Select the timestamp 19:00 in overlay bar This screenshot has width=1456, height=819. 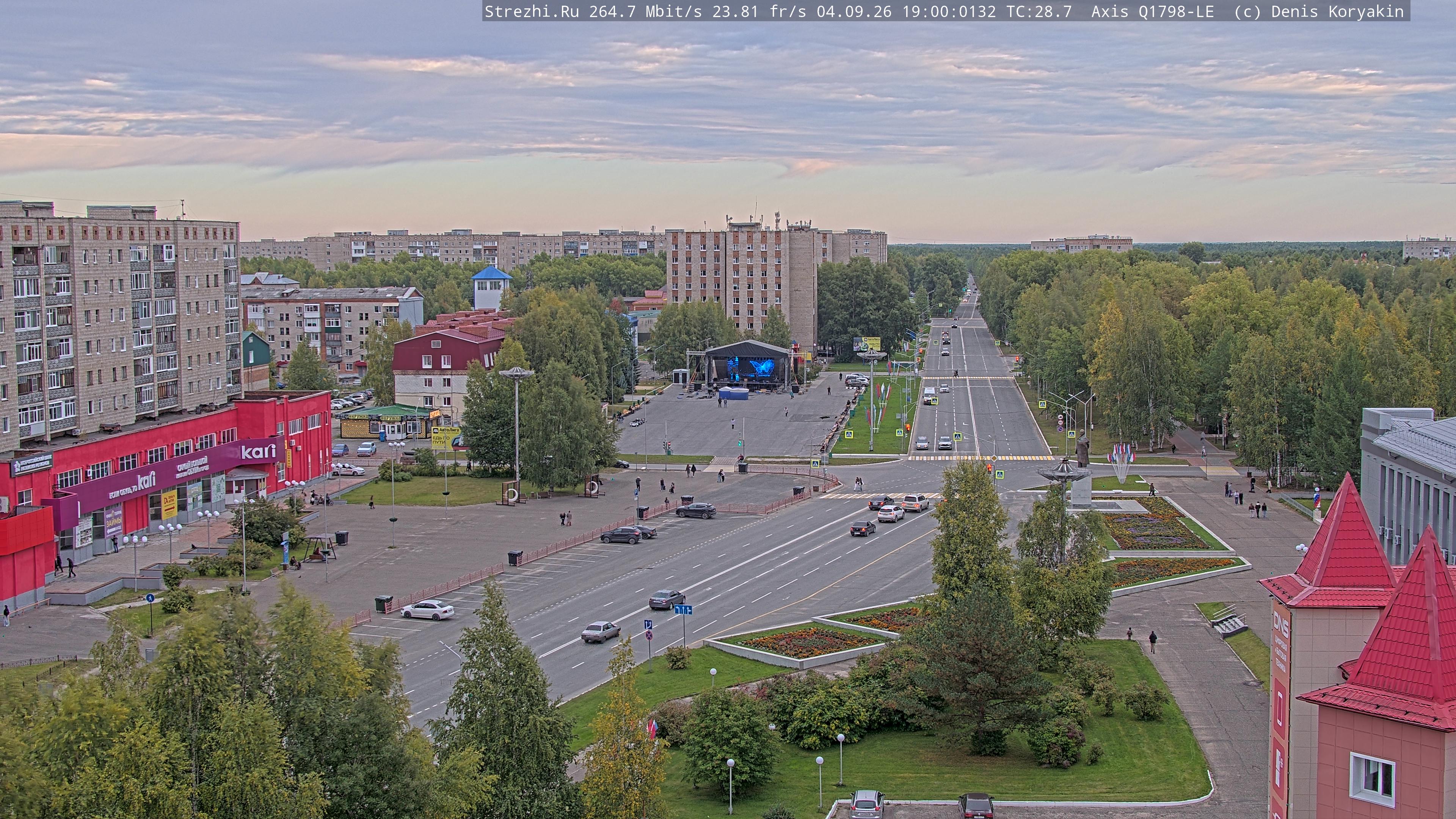925,11
